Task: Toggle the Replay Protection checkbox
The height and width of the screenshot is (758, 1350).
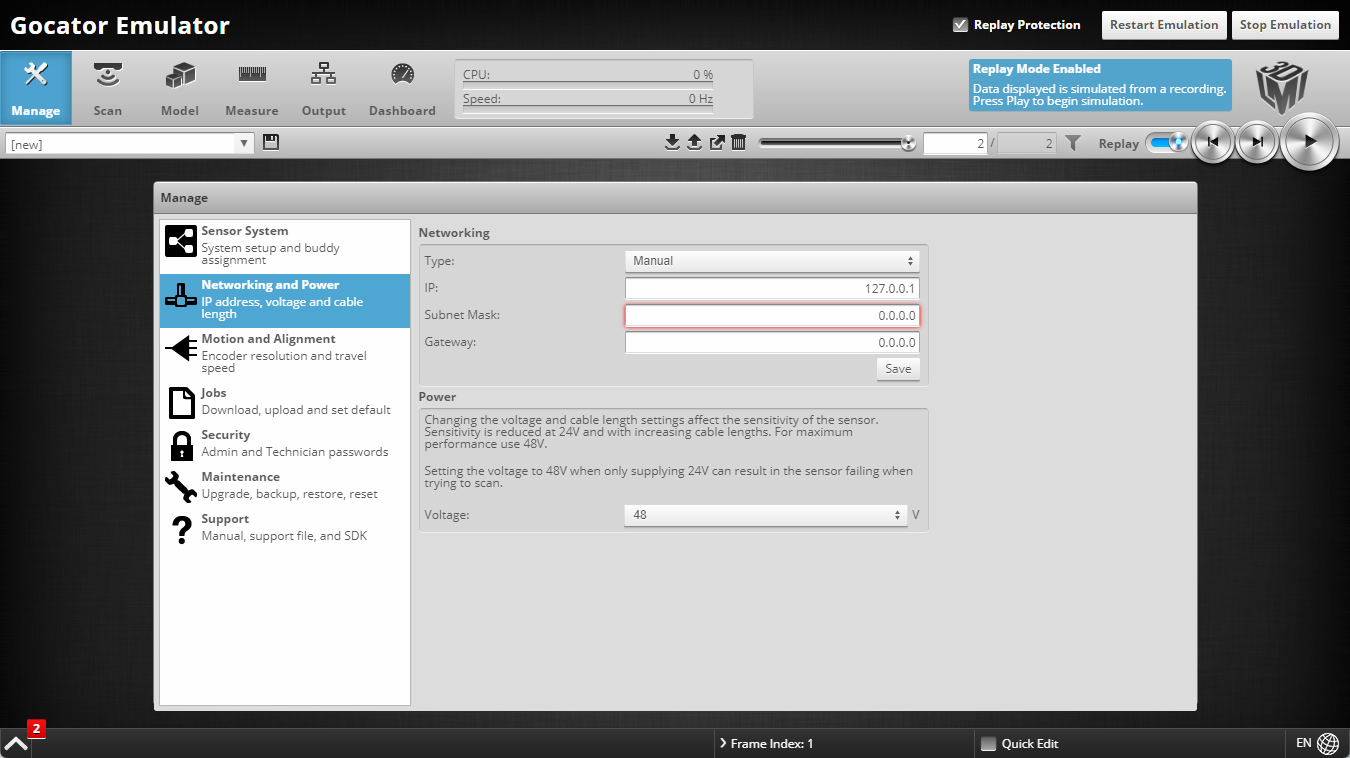Action: tap(961, 25)
